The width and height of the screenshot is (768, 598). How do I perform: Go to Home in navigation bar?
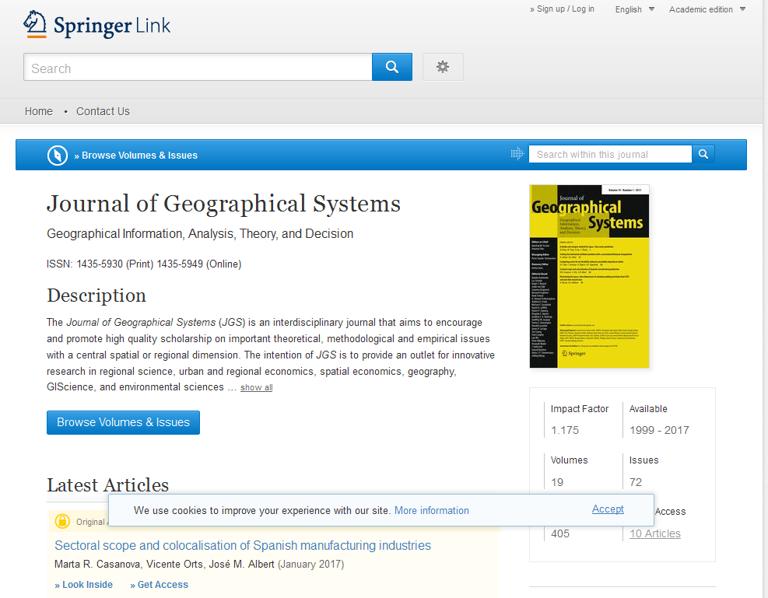tap(38, 111)
